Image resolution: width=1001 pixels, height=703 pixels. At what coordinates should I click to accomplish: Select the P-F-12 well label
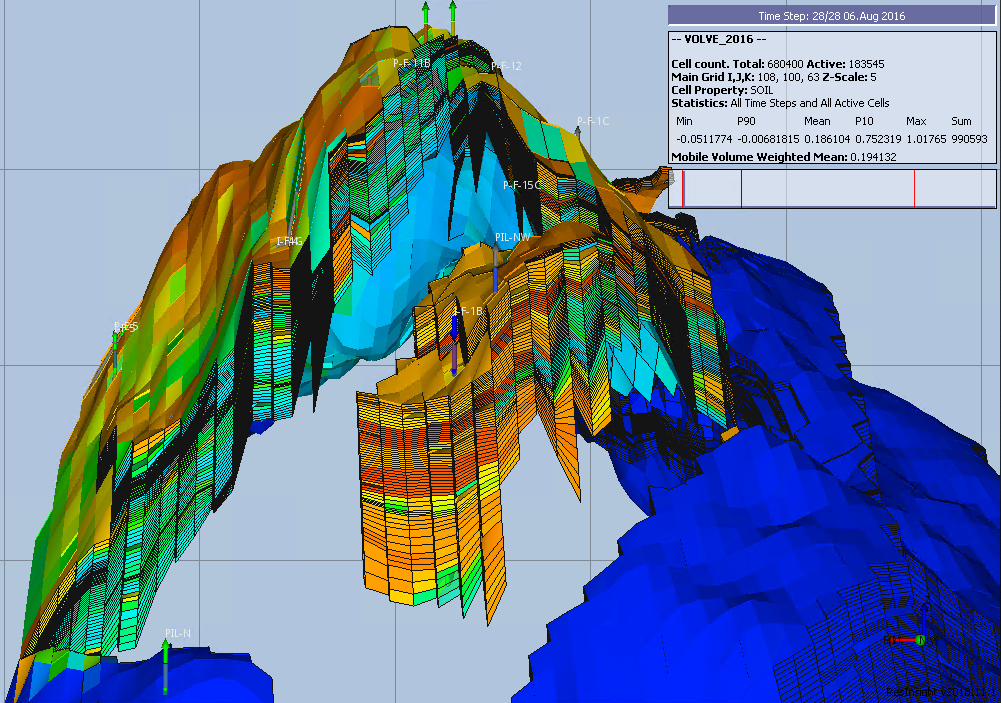[x=506, y=66]
